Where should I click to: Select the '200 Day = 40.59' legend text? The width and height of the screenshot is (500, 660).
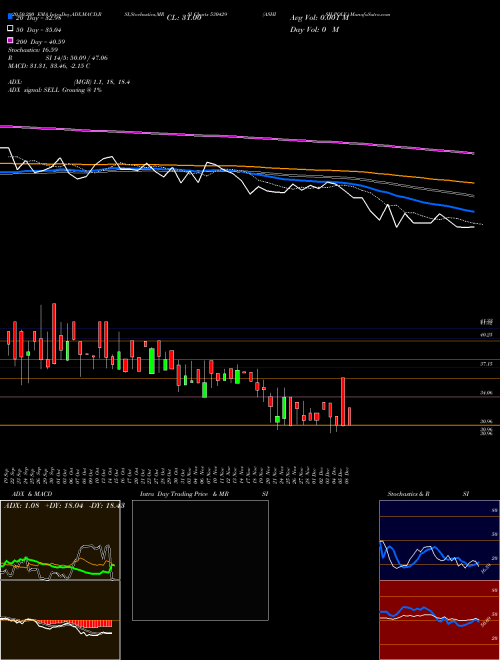click(40, 42)
